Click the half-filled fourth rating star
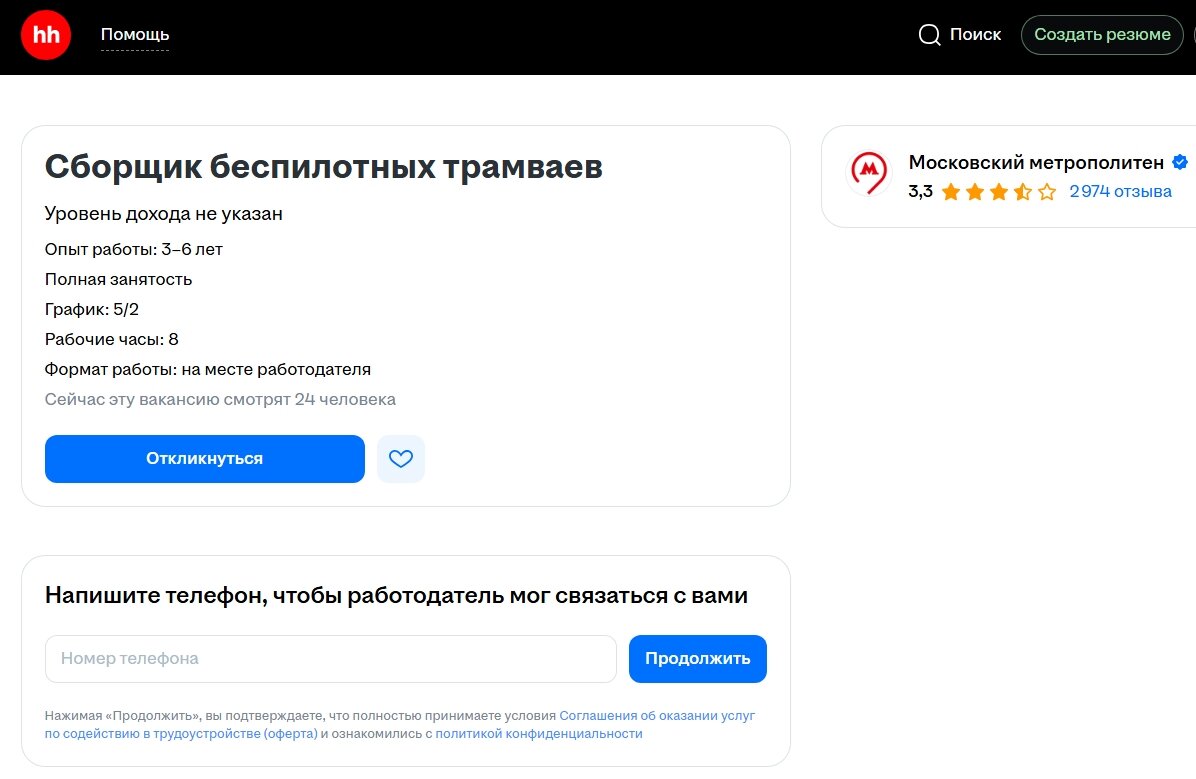Image resolution: width=1196 pixels, height=779 pixels. click(x=1022, y=192)
